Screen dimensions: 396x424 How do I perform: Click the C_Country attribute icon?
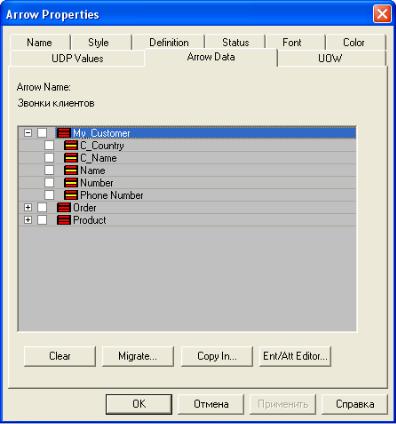[71, 145]
